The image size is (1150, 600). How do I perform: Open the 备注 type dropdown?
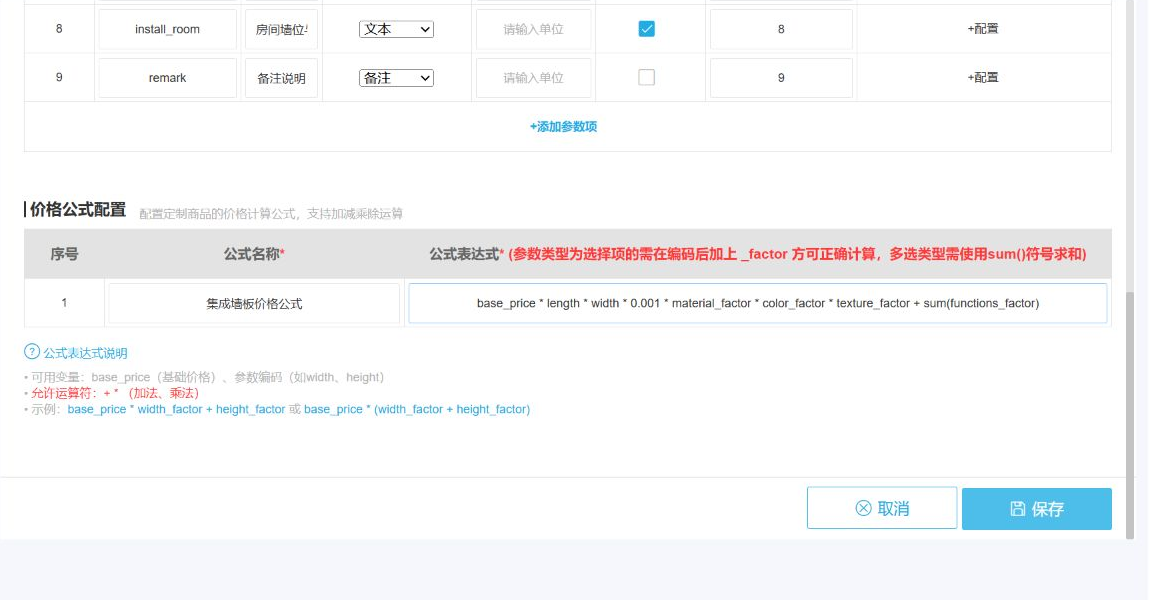tap(396, 78)
